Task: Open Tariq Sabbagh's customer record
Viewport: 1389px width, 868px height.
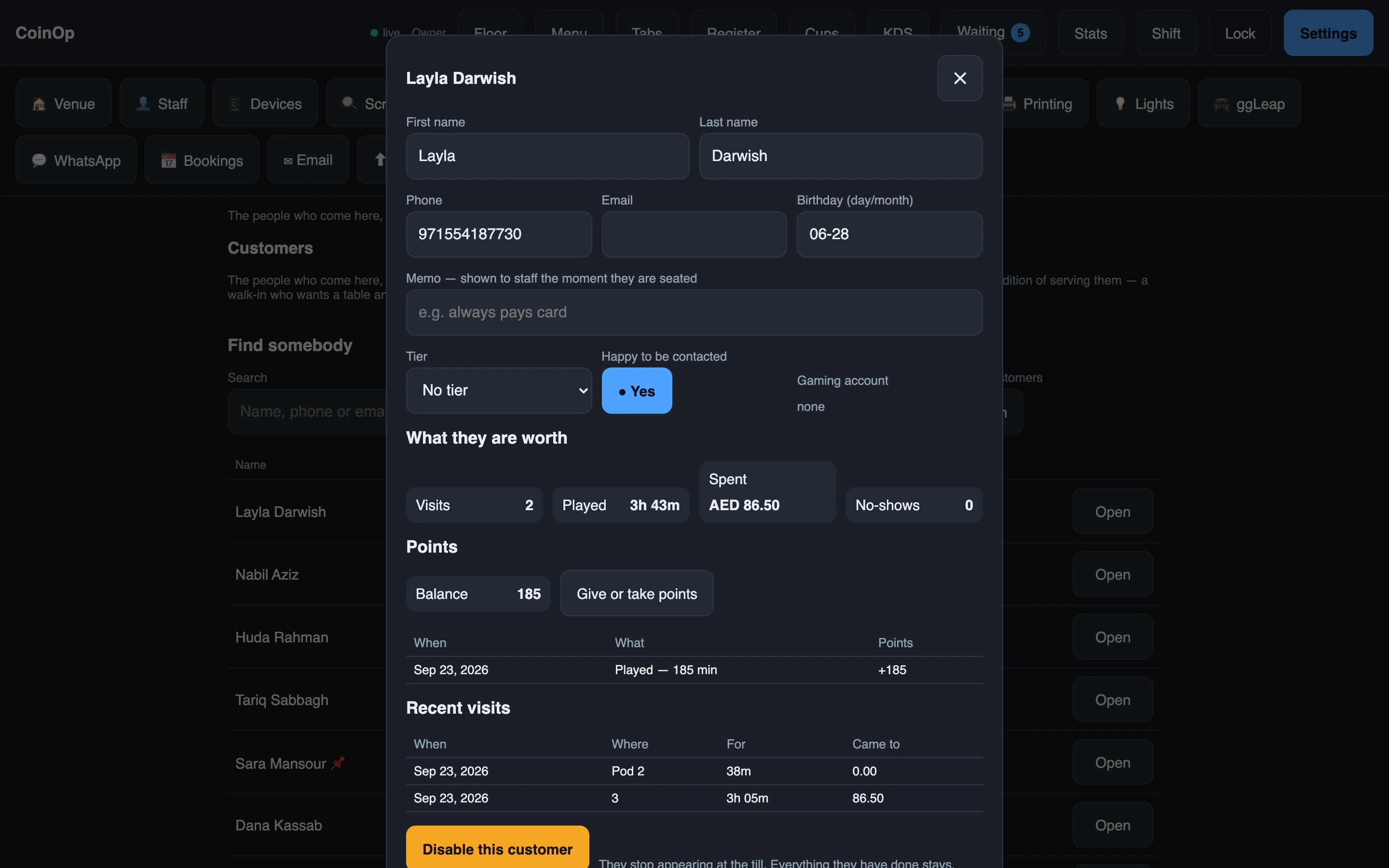Action: [1112, 699]
